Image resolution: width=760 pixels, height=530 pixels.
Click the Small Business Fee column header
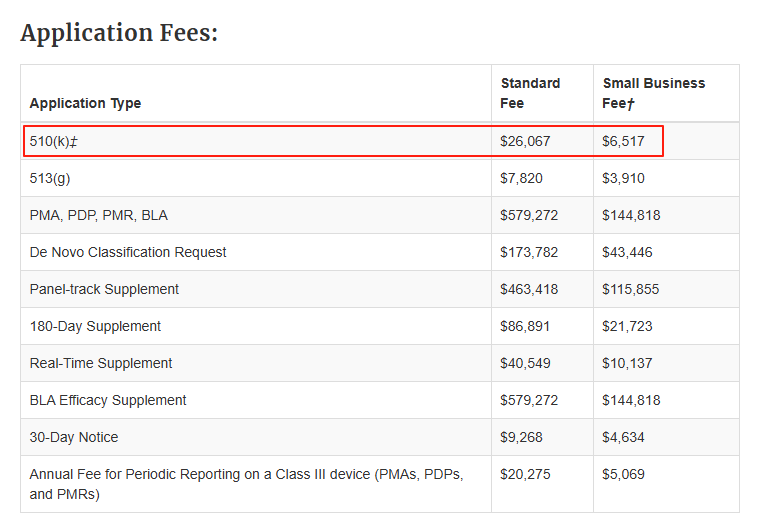(x=653, y=93)
